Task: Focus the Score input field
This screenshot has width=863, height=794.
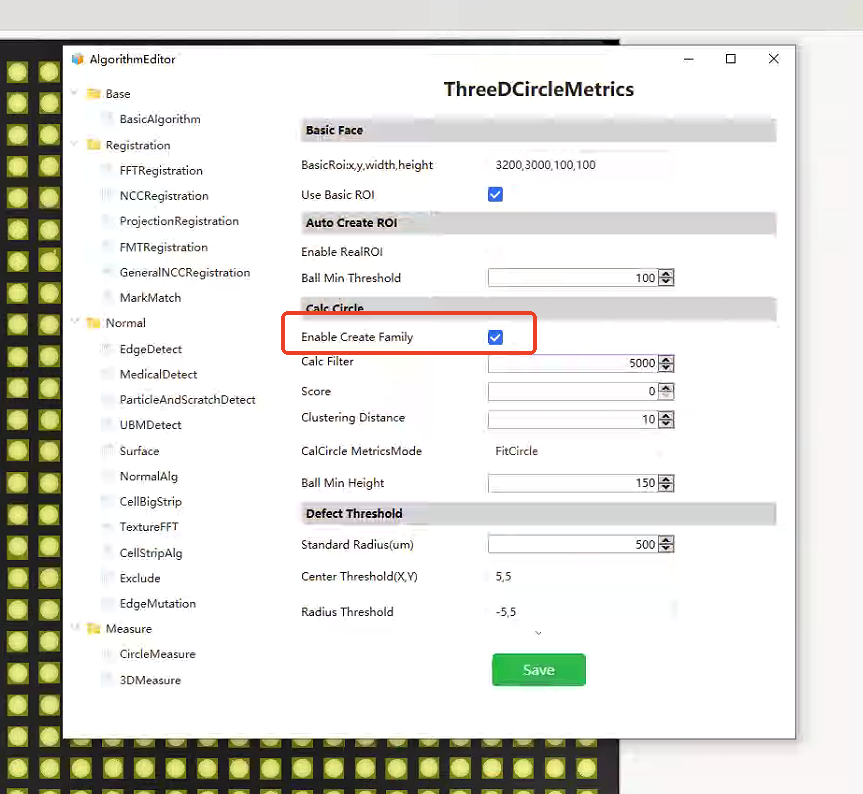Action: (573, 391)
